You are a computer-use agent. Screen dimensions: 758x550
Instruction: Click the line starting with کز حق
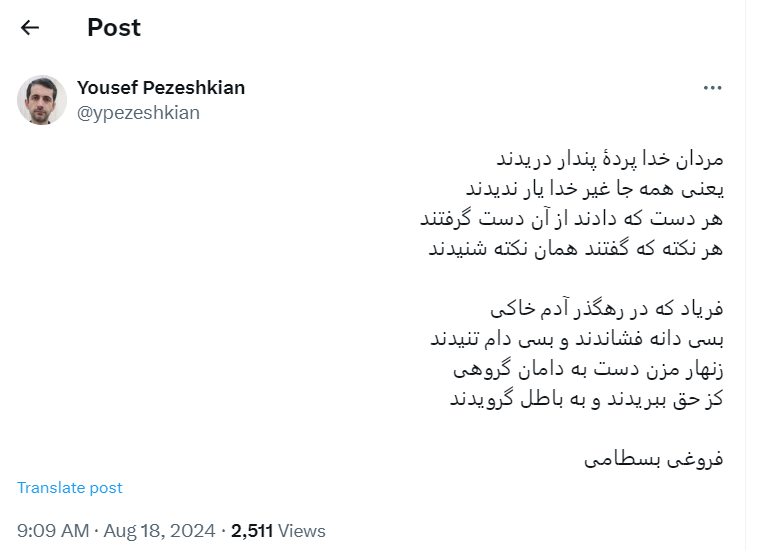click(585, 399)
